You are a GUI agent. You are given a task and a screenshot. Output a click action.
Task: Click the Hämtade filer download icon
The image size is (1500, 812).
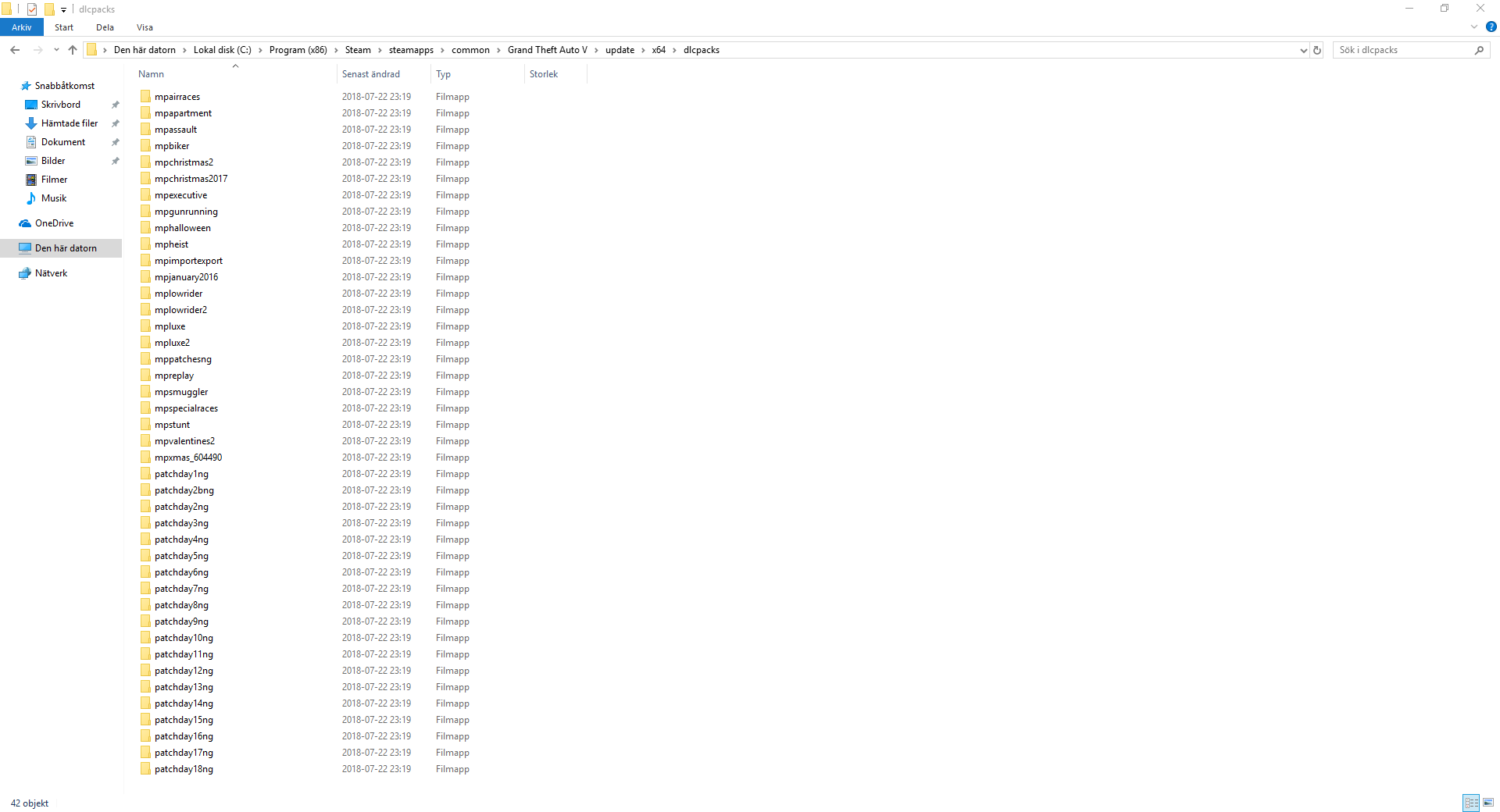[31, 123]
